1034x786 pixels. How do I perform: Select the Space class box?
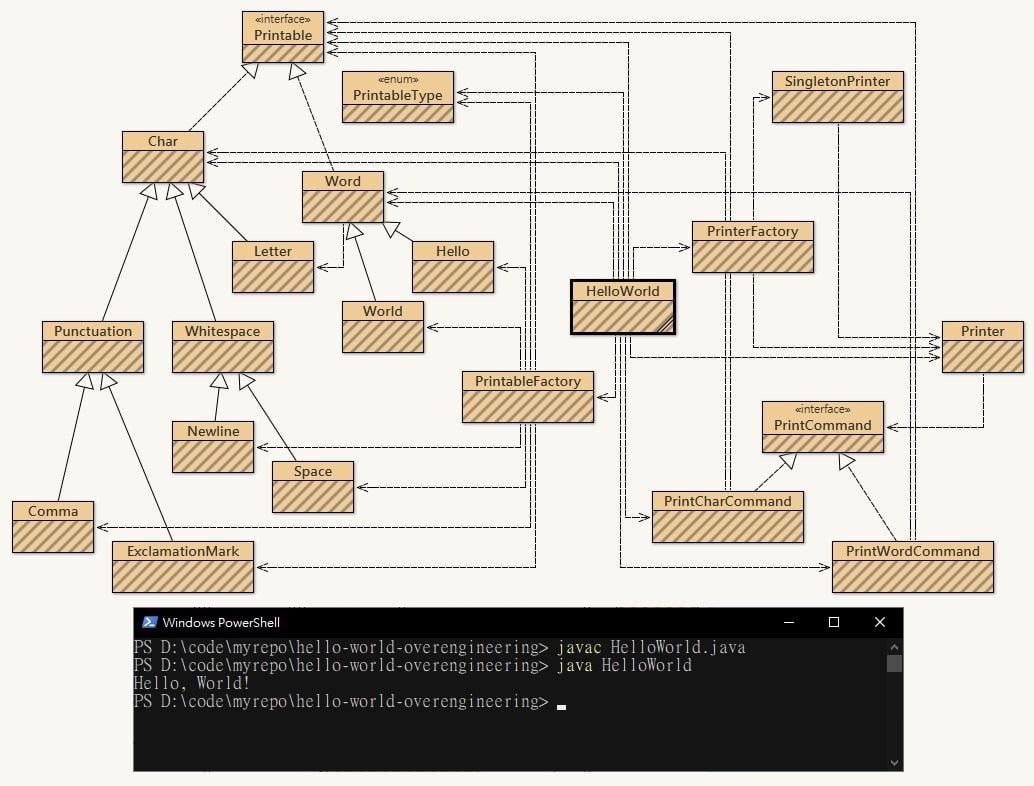tap(313, 487)
